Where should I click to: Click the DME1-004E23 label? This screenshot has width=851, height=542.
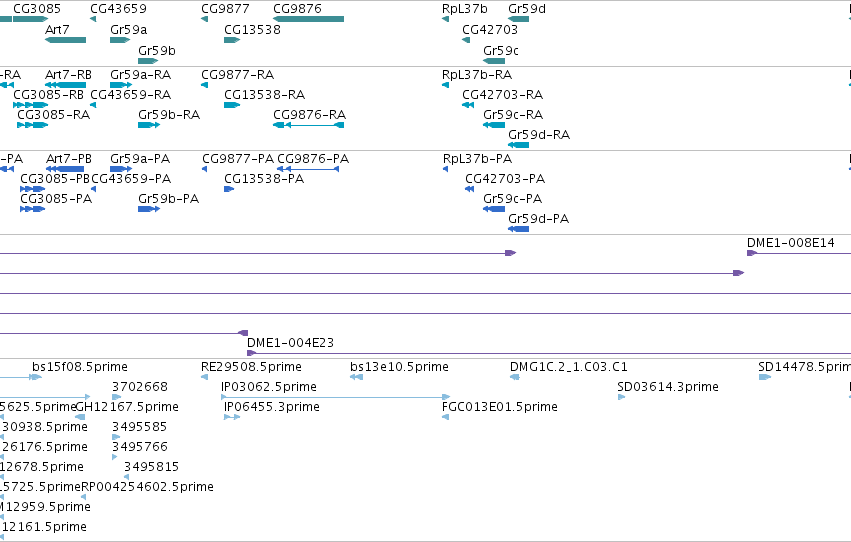[290, 343]
